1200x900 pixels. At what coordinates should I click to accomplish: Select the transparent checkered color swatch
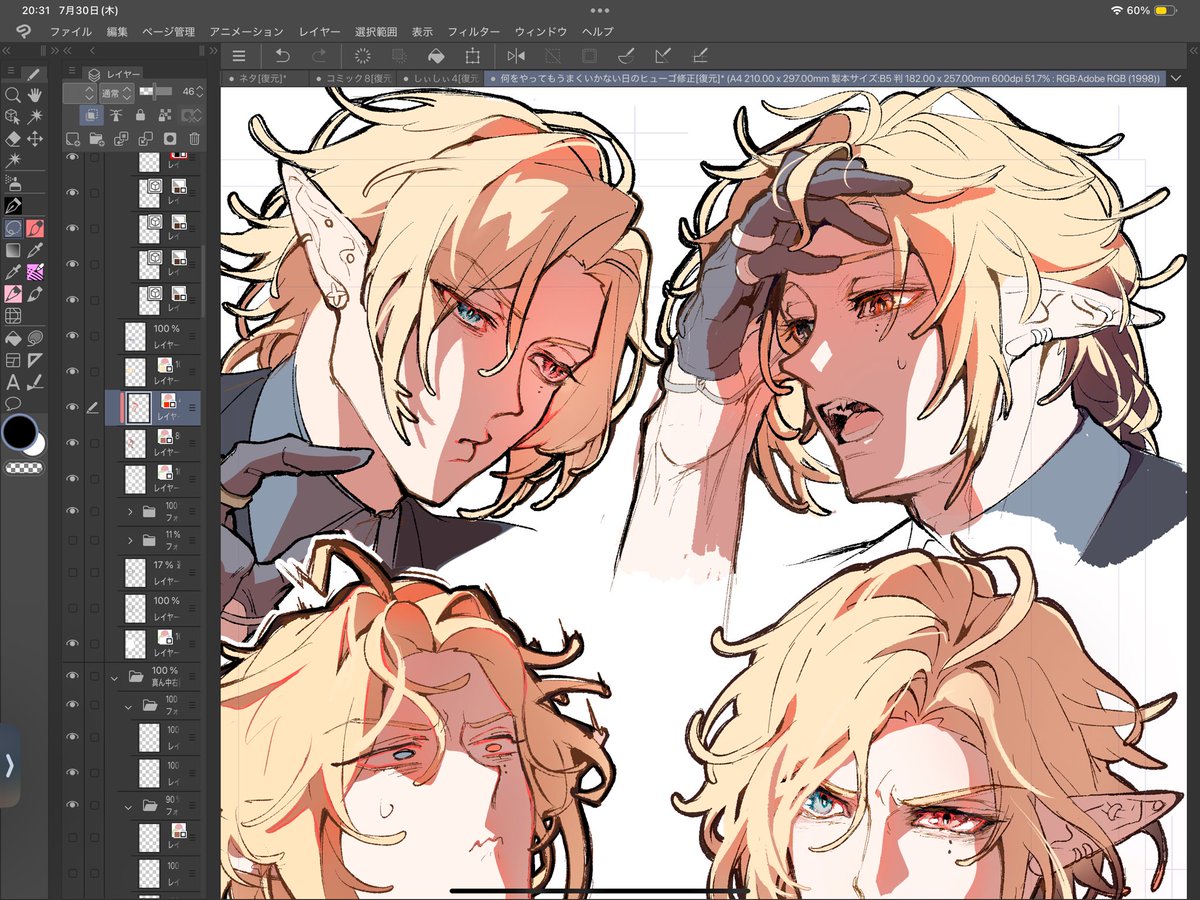pyautogui.click(x=23, y=466)
